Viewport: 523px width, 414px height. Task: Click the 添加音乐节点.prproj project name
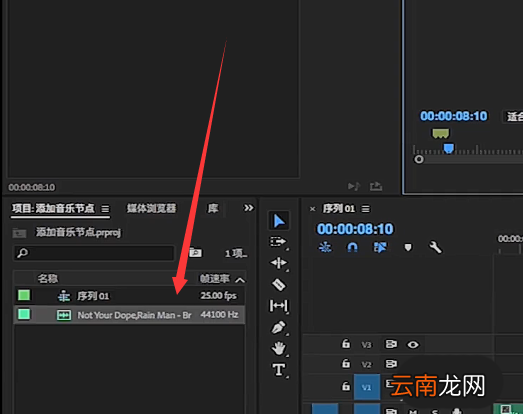click(78, 232)
